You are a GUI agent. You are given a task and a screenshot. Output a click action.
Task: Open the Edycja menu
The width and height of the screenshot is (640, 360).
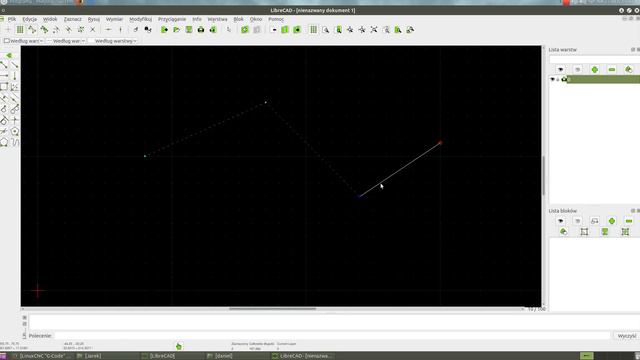click(x=29, y=19)
